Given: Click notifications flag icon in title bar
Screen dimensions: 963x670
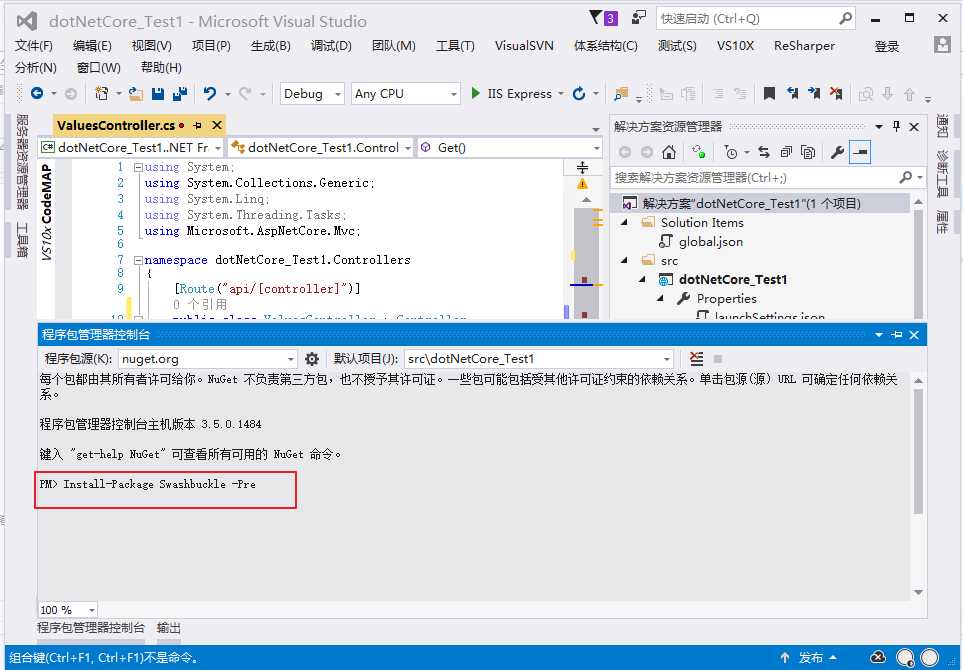Looking at the screenshot, I should click(x=595, y=17).
